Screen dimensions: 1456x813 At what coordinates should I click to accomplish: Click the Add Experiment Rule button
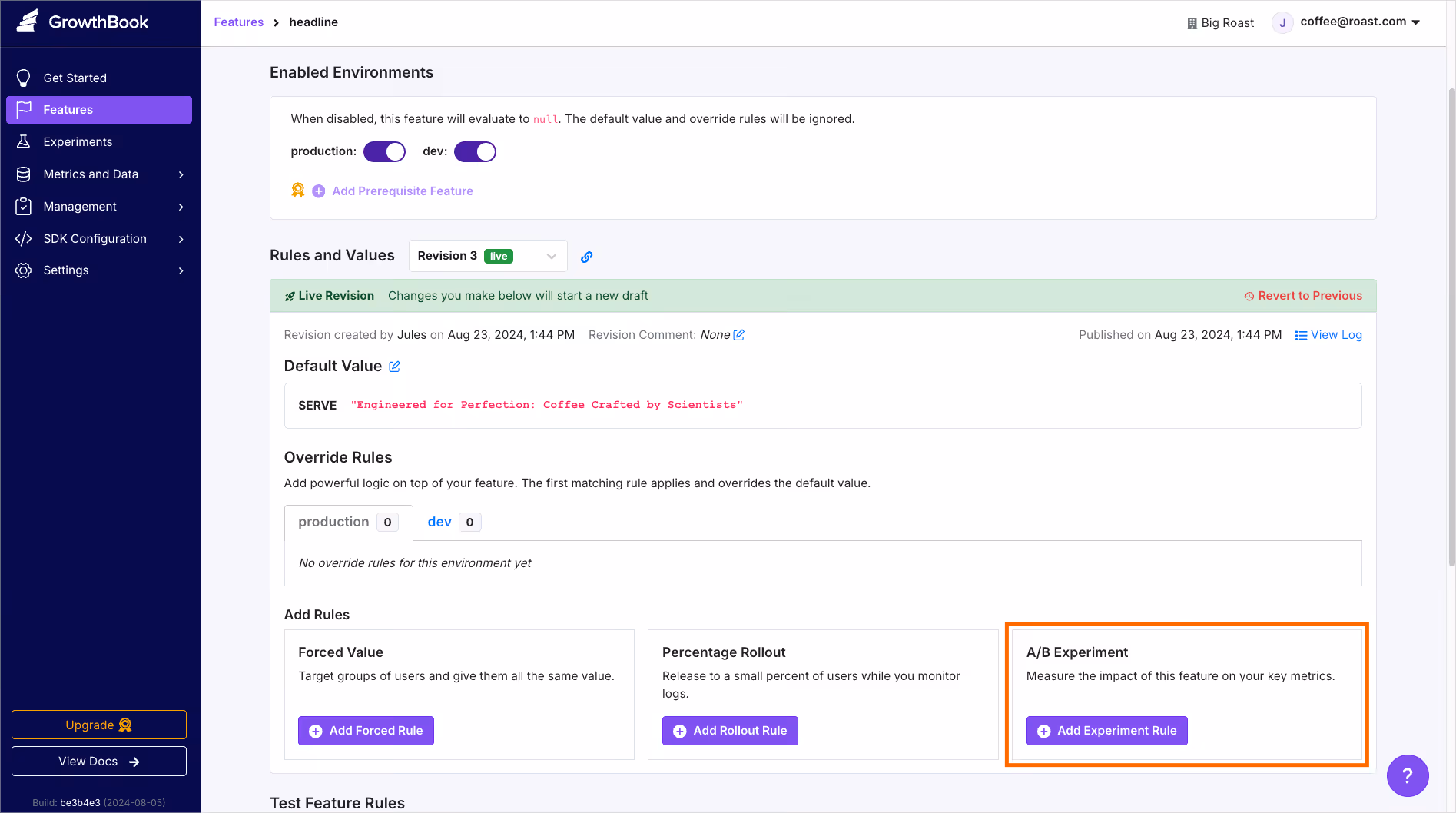coord(1106,731)
